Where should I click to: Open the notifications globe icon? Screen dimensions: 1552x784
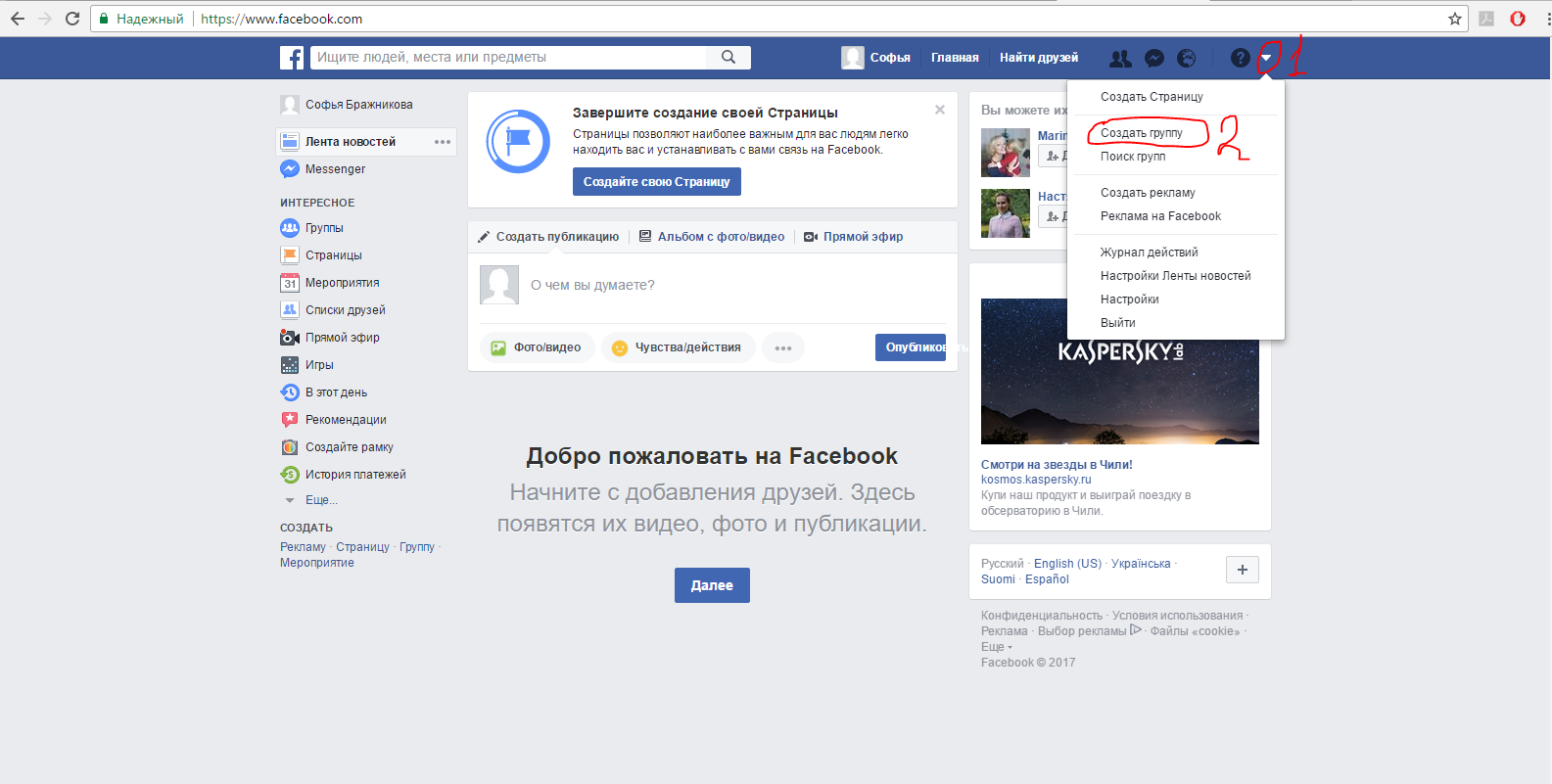[1187, 59]
